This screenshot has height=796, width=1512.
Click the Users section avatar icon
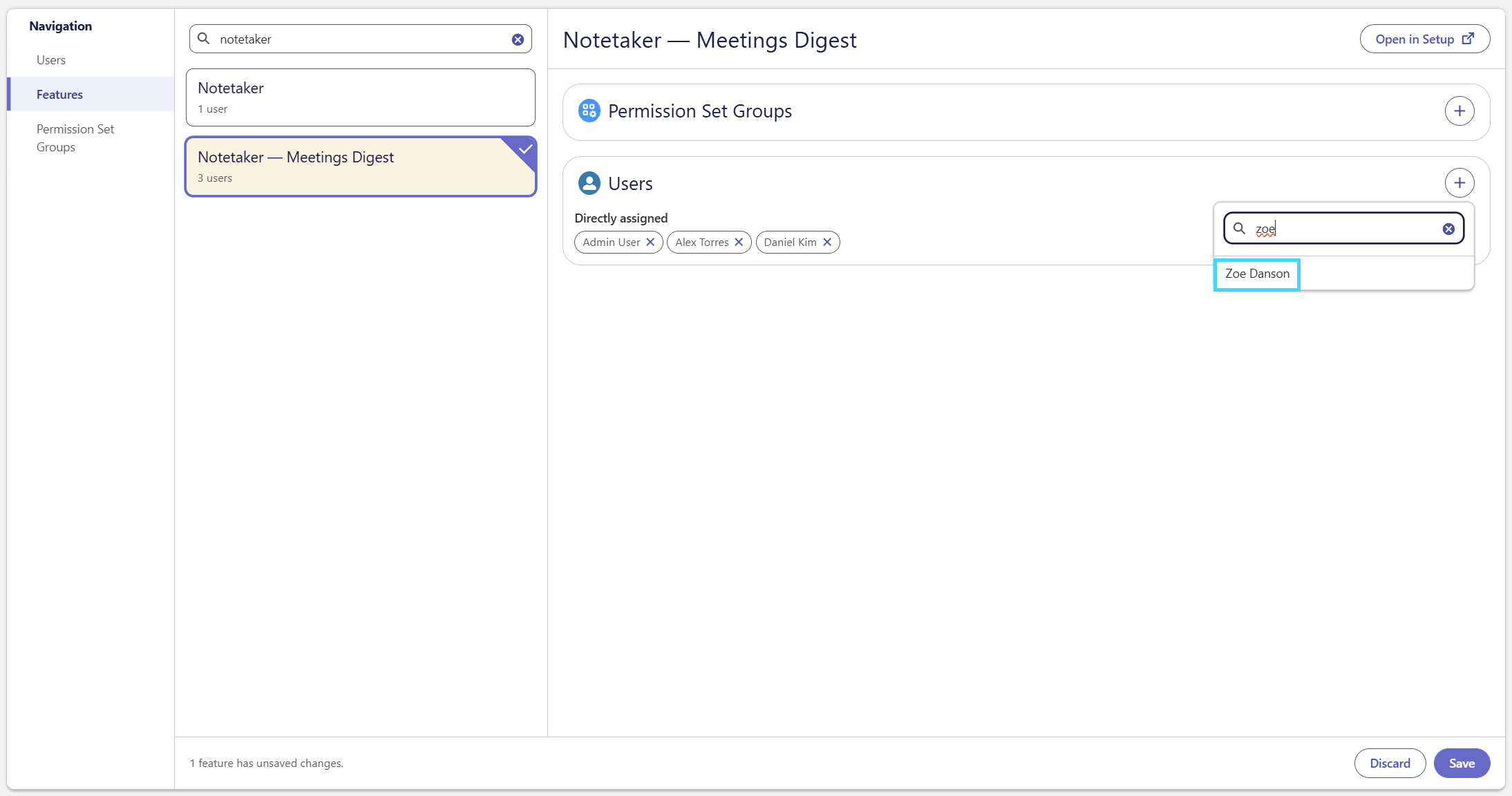[x=589, y=183]
